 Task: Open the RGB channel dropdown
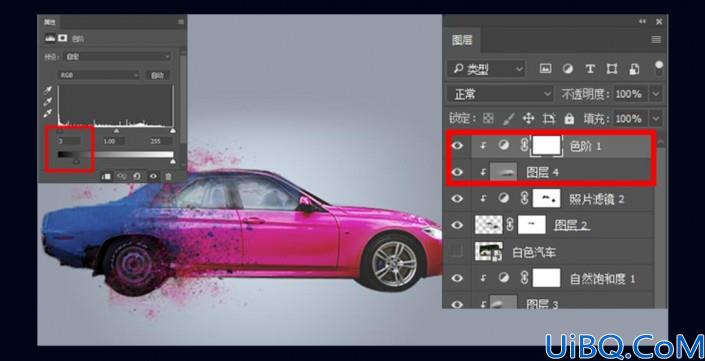click(99, 76)
